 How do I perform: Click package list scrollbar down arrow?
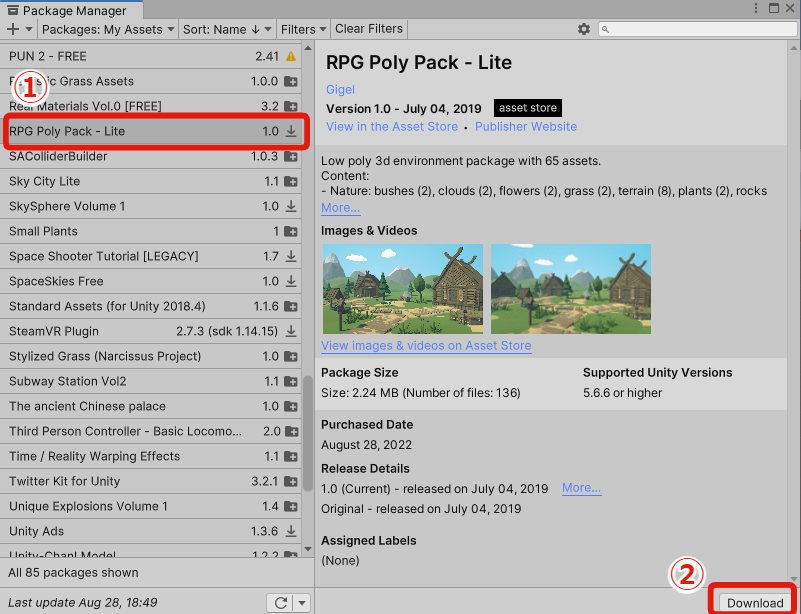308,549
